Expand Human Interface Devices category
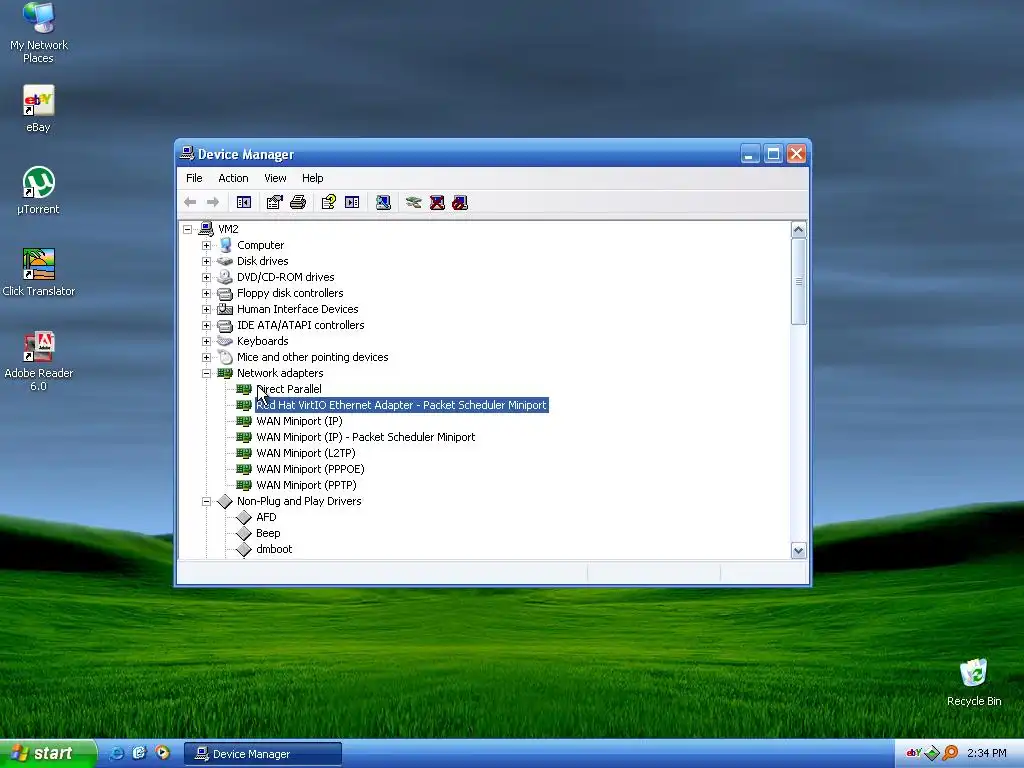 (206, 310)
